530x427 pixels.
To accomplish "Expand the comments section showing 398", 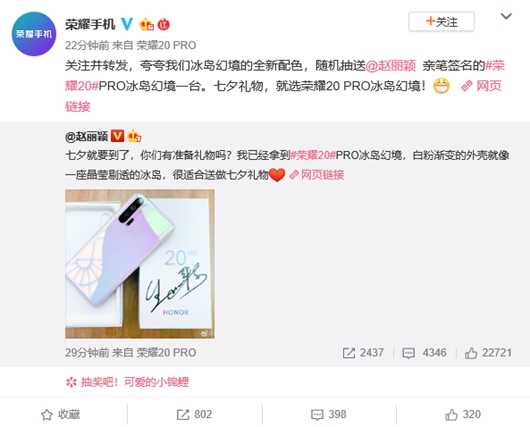I will coord(329,414).
